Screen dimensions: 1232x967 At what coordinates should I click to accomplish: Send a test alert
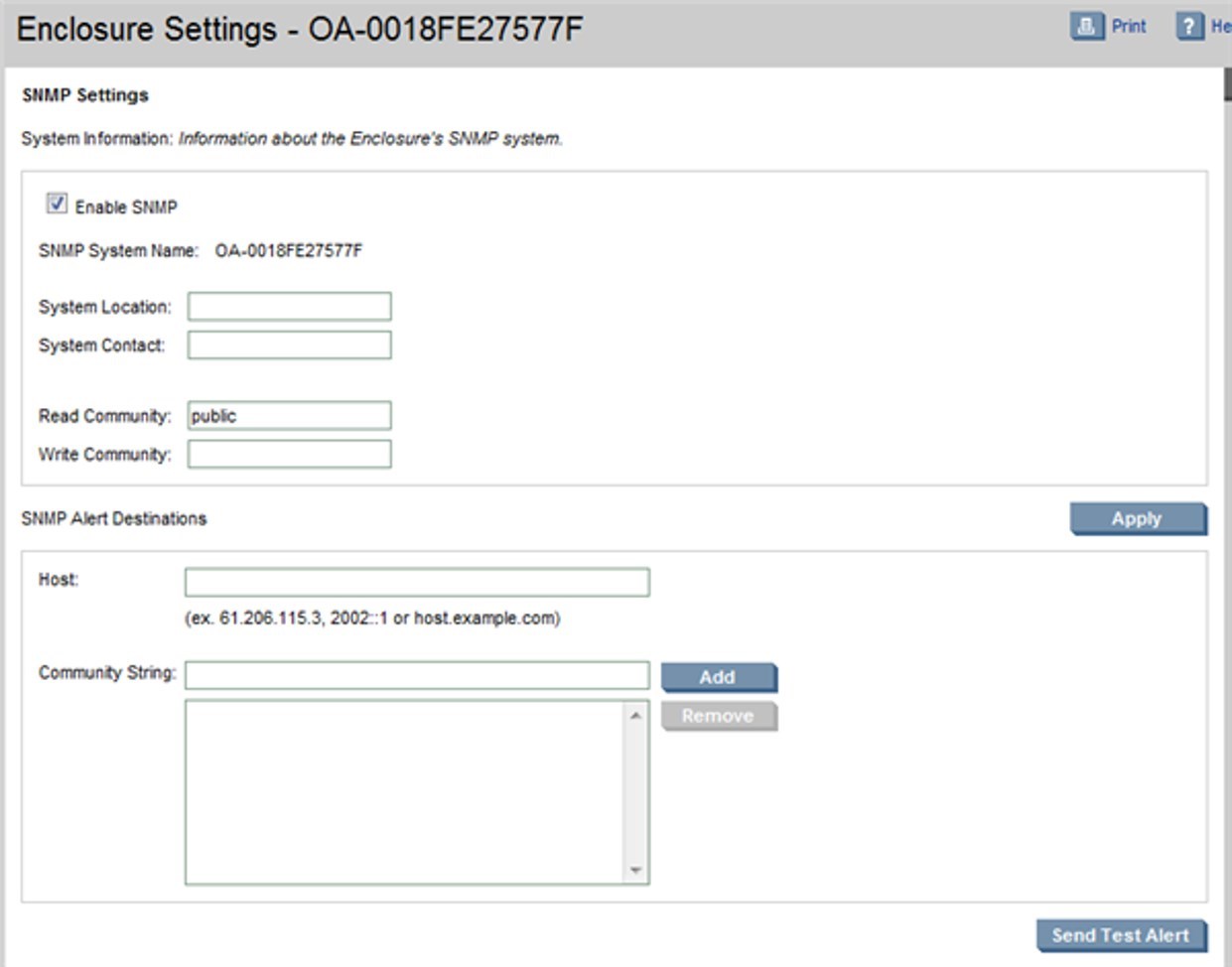(1123, 934)
